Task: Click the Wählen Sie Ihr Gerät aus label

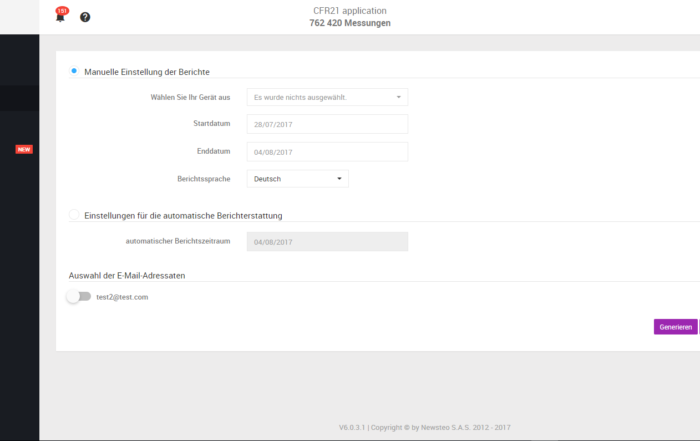Action: pos(190,97)
